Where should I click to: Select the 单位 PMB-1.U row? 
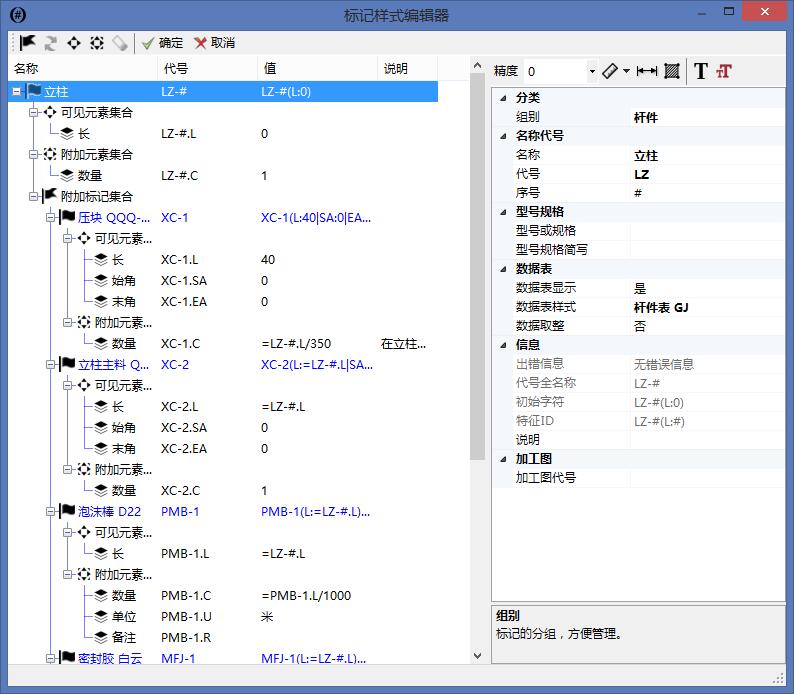point(223,617)
